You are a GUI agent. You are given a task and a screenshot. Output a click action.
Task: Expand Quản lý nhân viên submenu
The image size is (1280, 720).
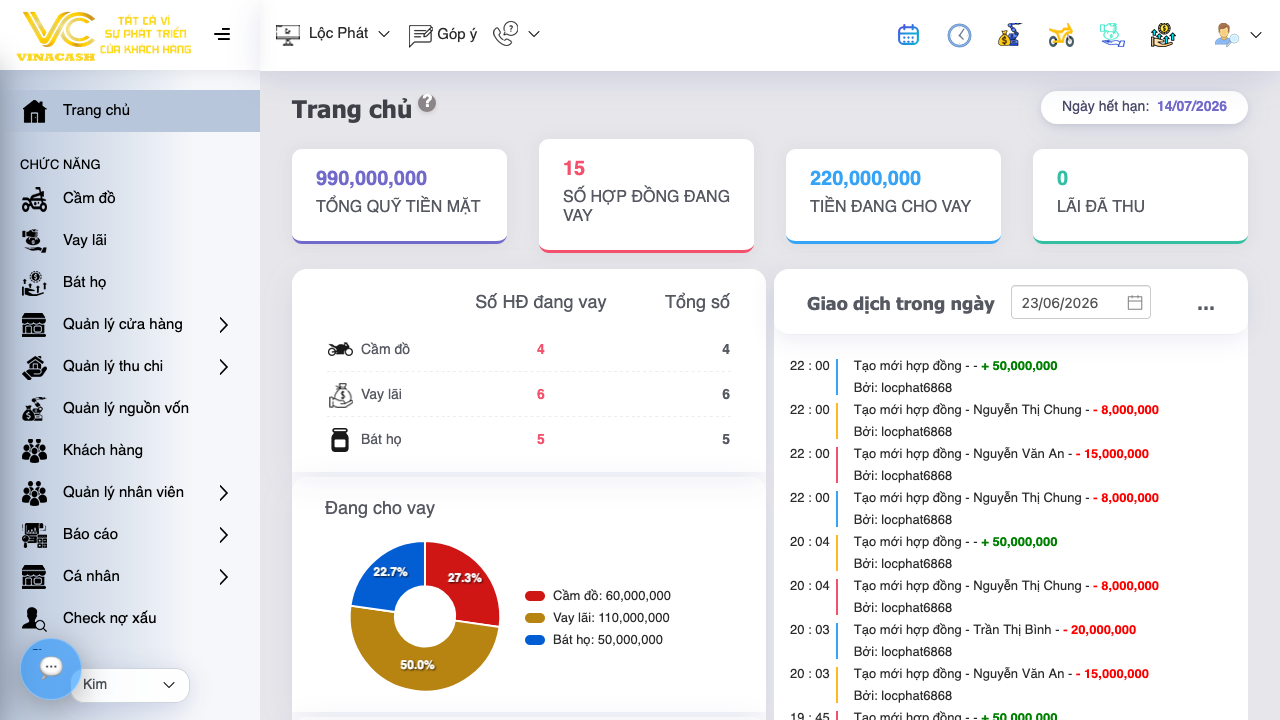pyautogui.click(x=224, y=492)
